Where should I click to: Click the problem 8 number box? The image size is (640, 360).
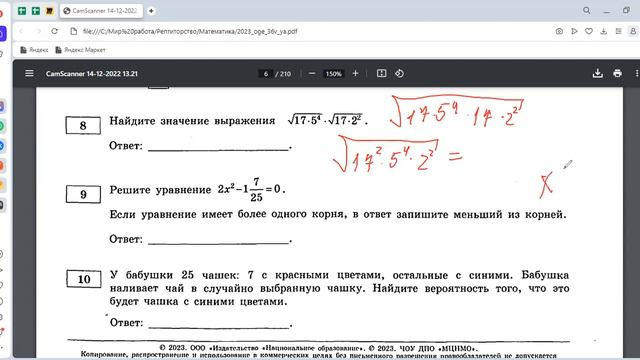[x=83, y=125]
